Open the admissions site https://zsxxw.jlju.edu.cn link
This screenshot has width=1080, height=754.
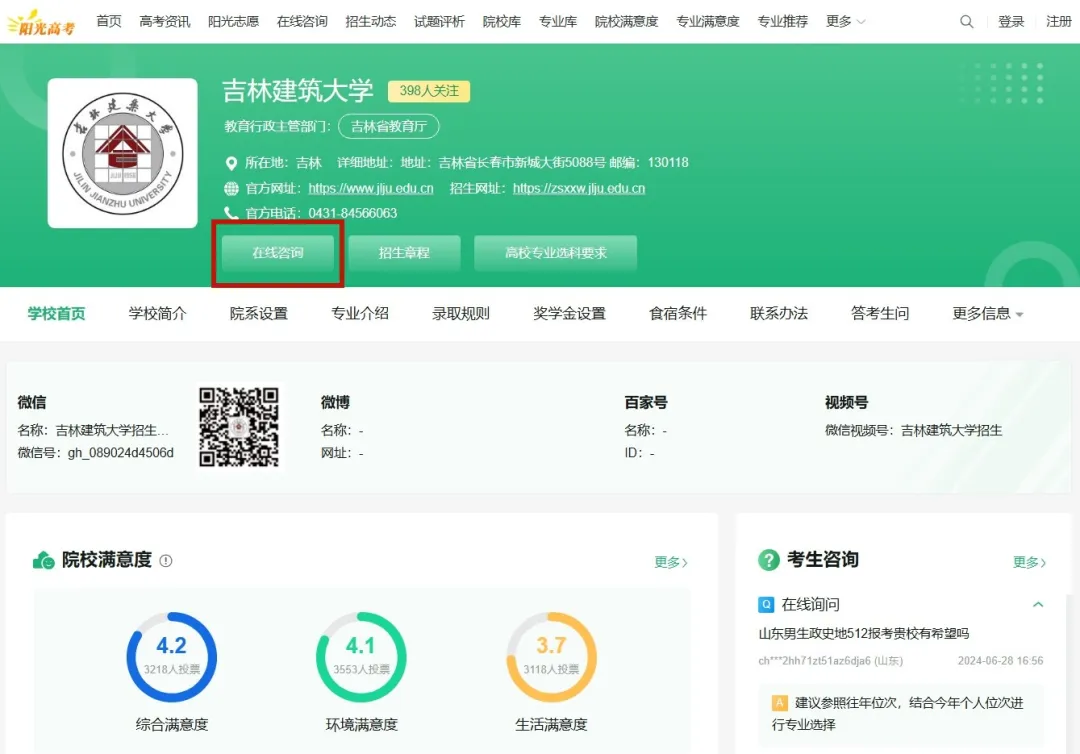[579, 188]
